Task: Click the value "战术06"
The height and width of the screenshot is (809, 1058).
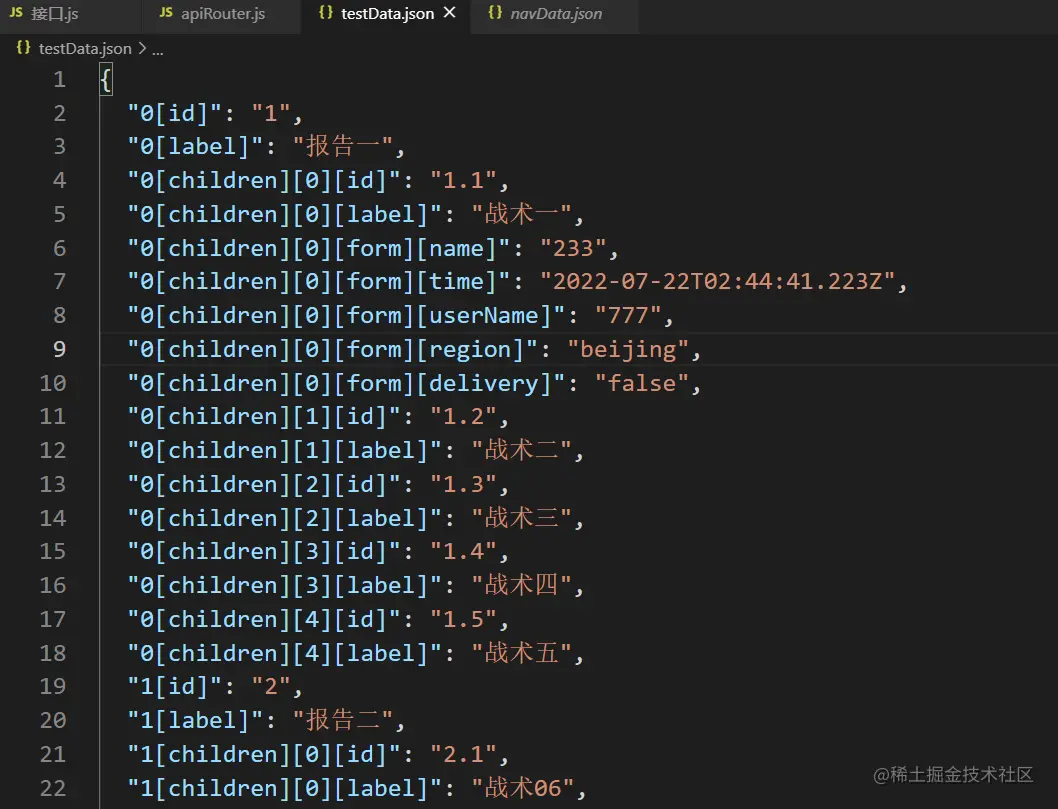Action: 522,787
